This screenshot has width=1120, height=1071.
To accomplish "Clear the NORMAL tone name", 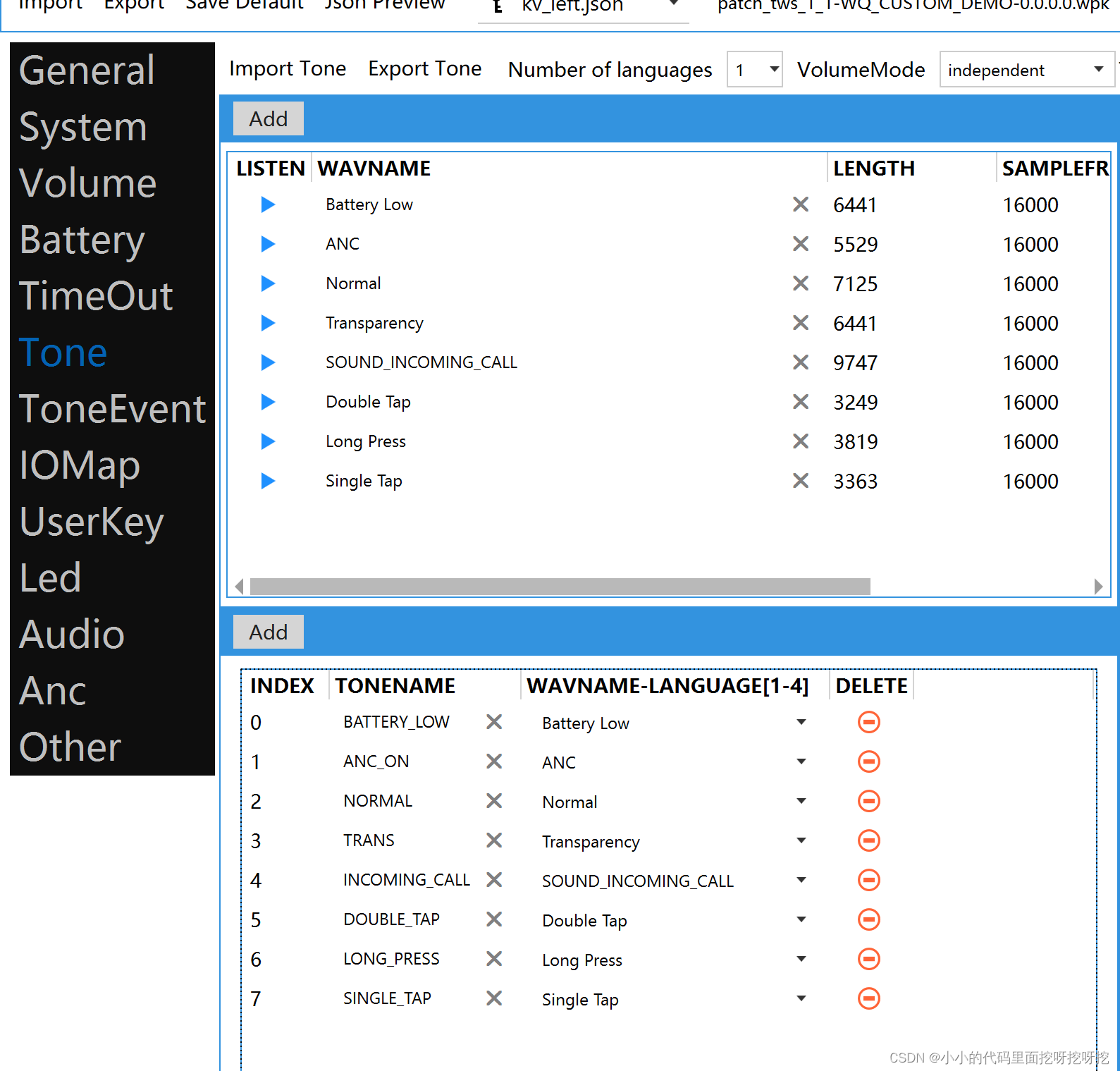I will coord(494,801).
